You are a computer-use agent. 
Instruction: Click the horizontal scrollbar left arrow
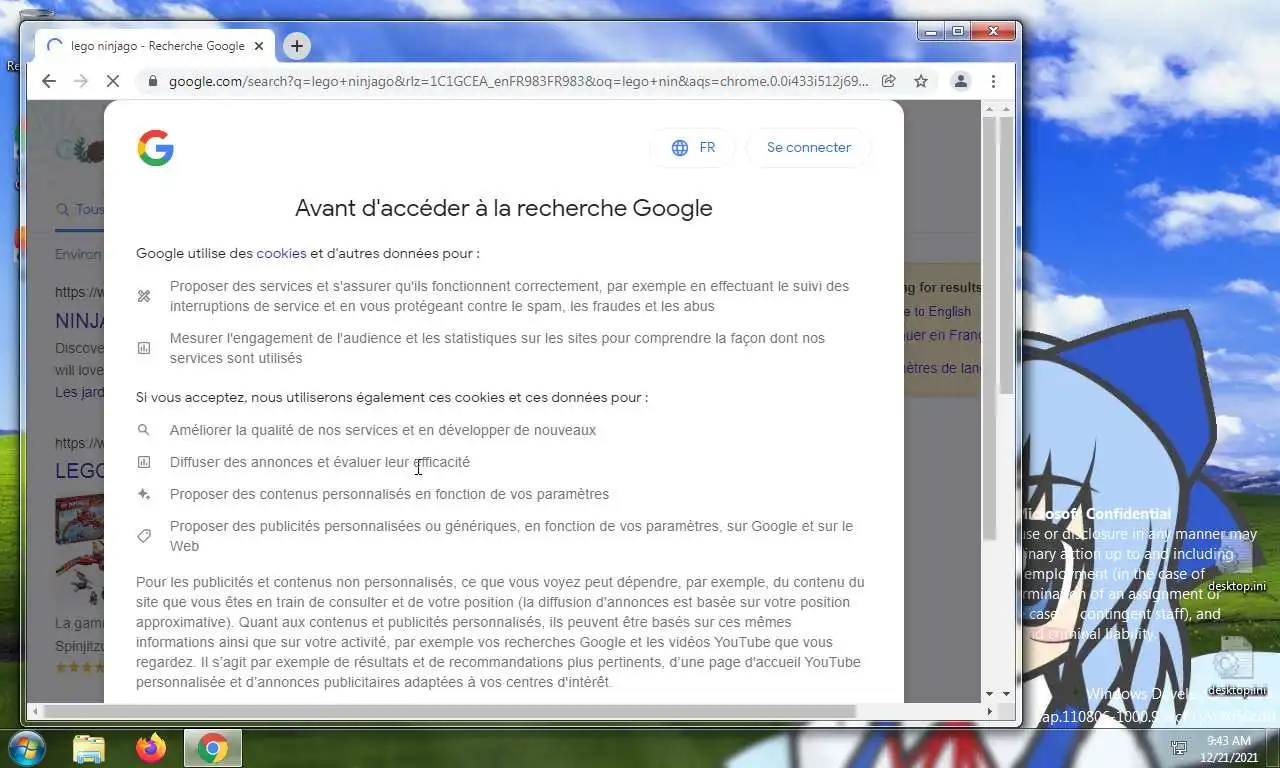[x=33, y=711]
